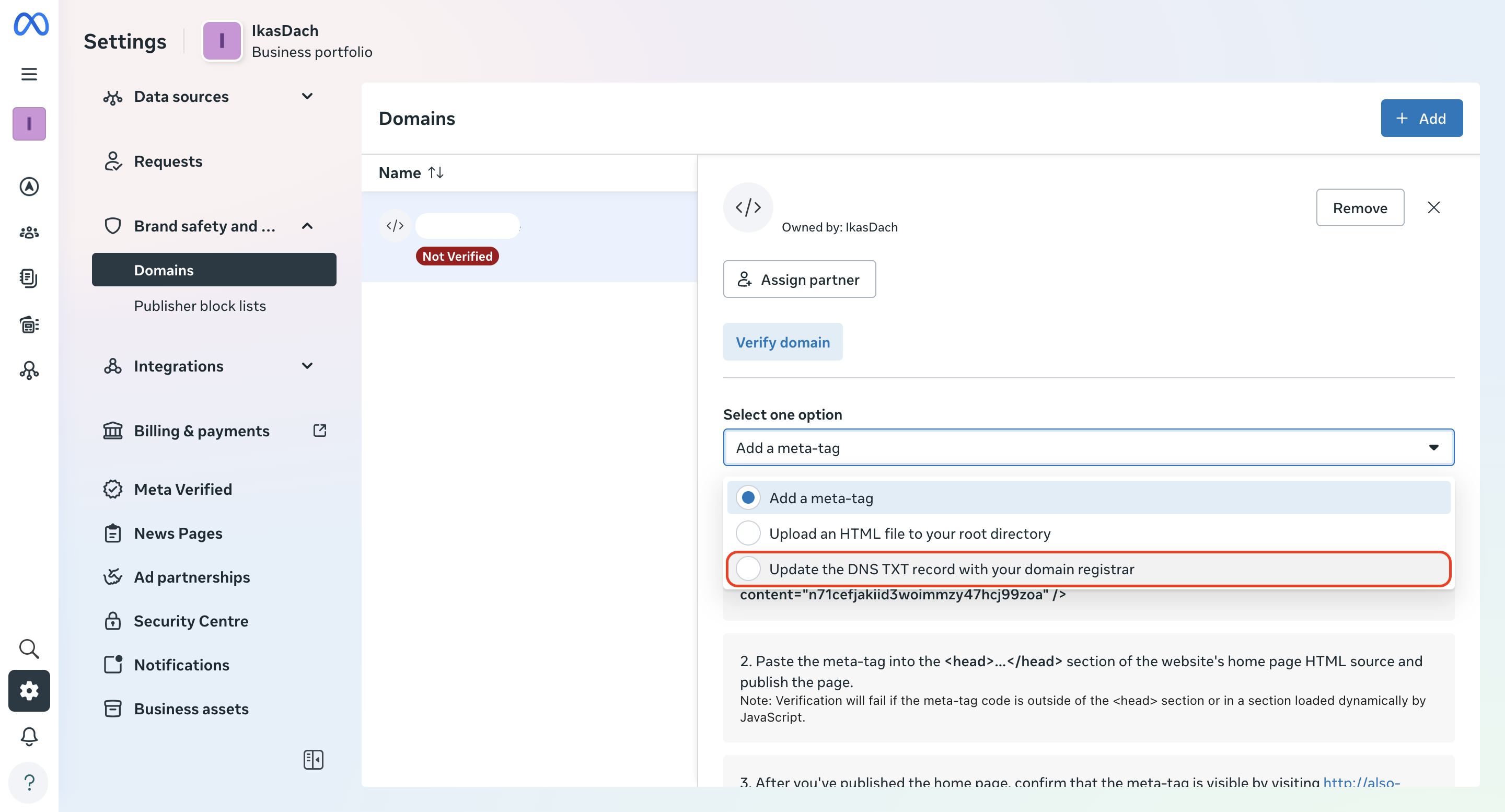This screenshot has height=812, width=1505.
Task: Select Upload an HTML file radio option
Action: [x=748, y=533]
